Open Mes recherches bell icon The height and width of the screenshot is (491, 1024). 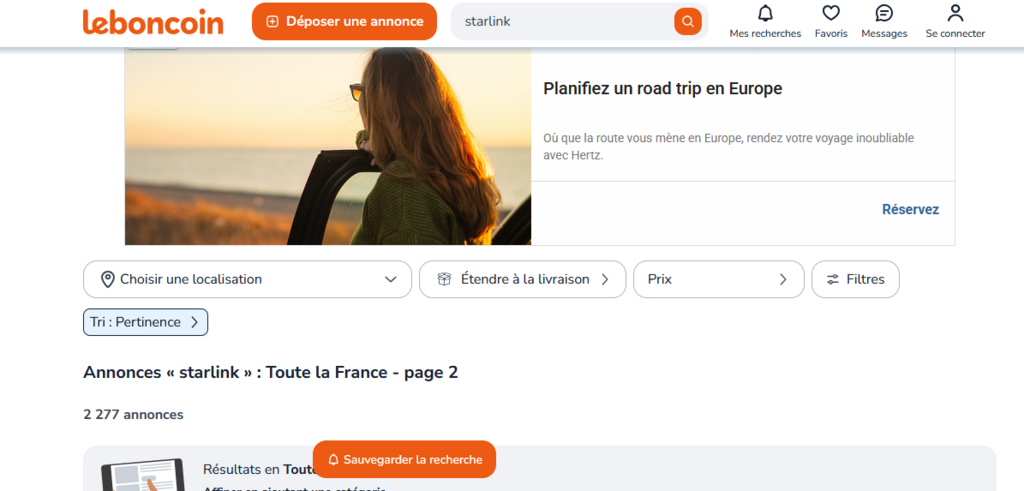tap(765, 13)
